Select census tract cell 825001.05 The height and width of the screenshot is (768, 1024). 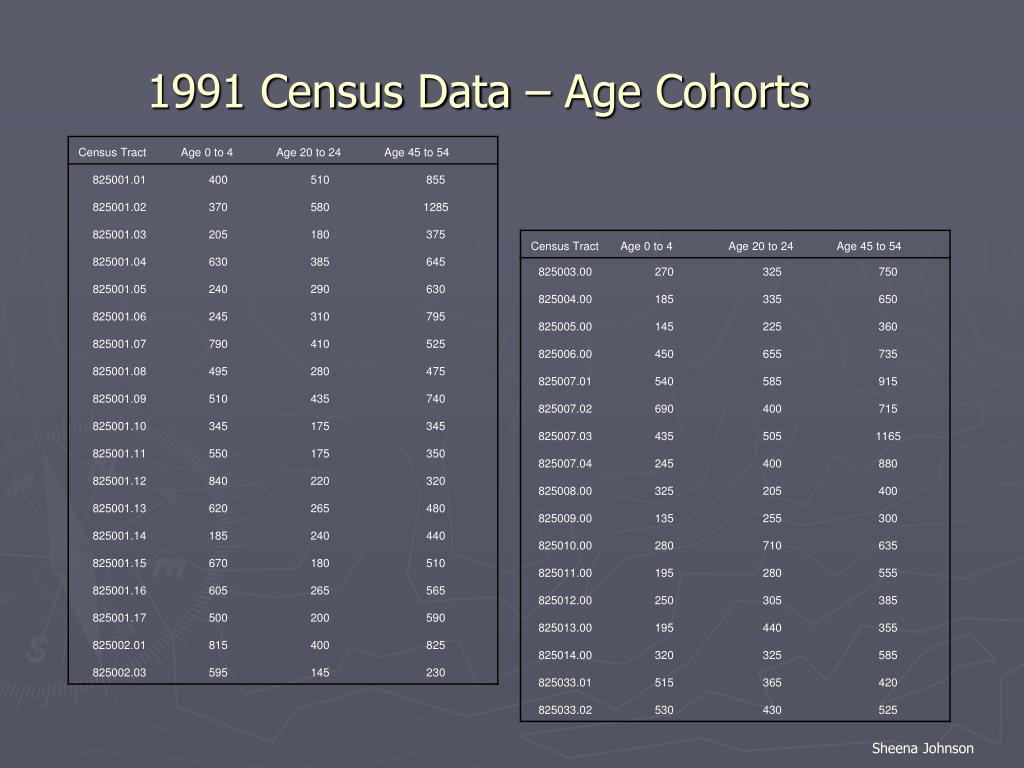click(119, 289)
